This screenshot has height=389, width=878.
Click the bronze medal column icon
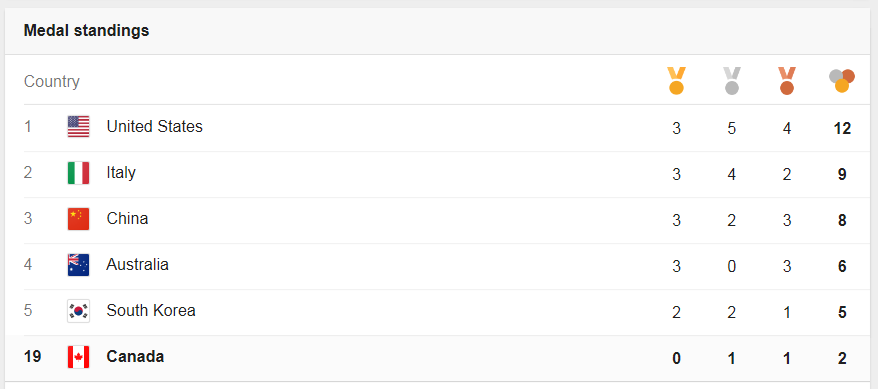[787, 81]
